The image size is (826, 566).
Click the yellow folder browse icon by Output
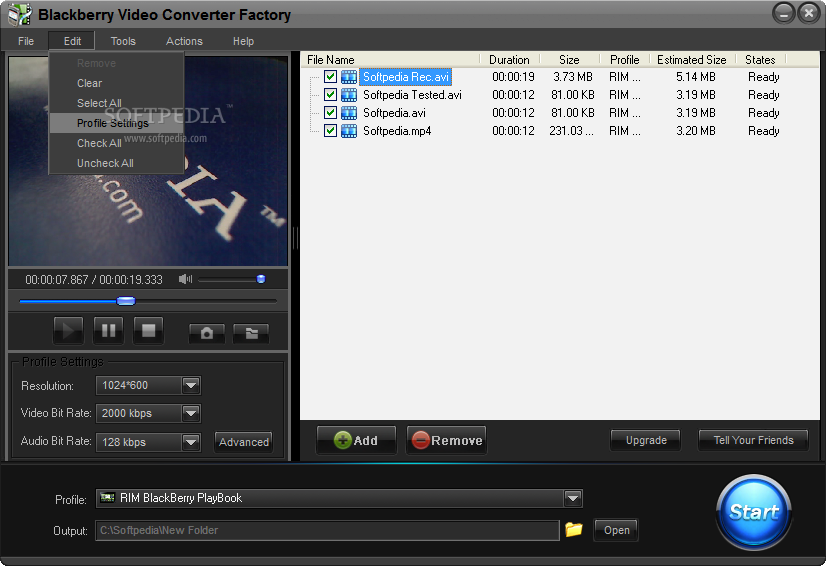pos(574,529)
